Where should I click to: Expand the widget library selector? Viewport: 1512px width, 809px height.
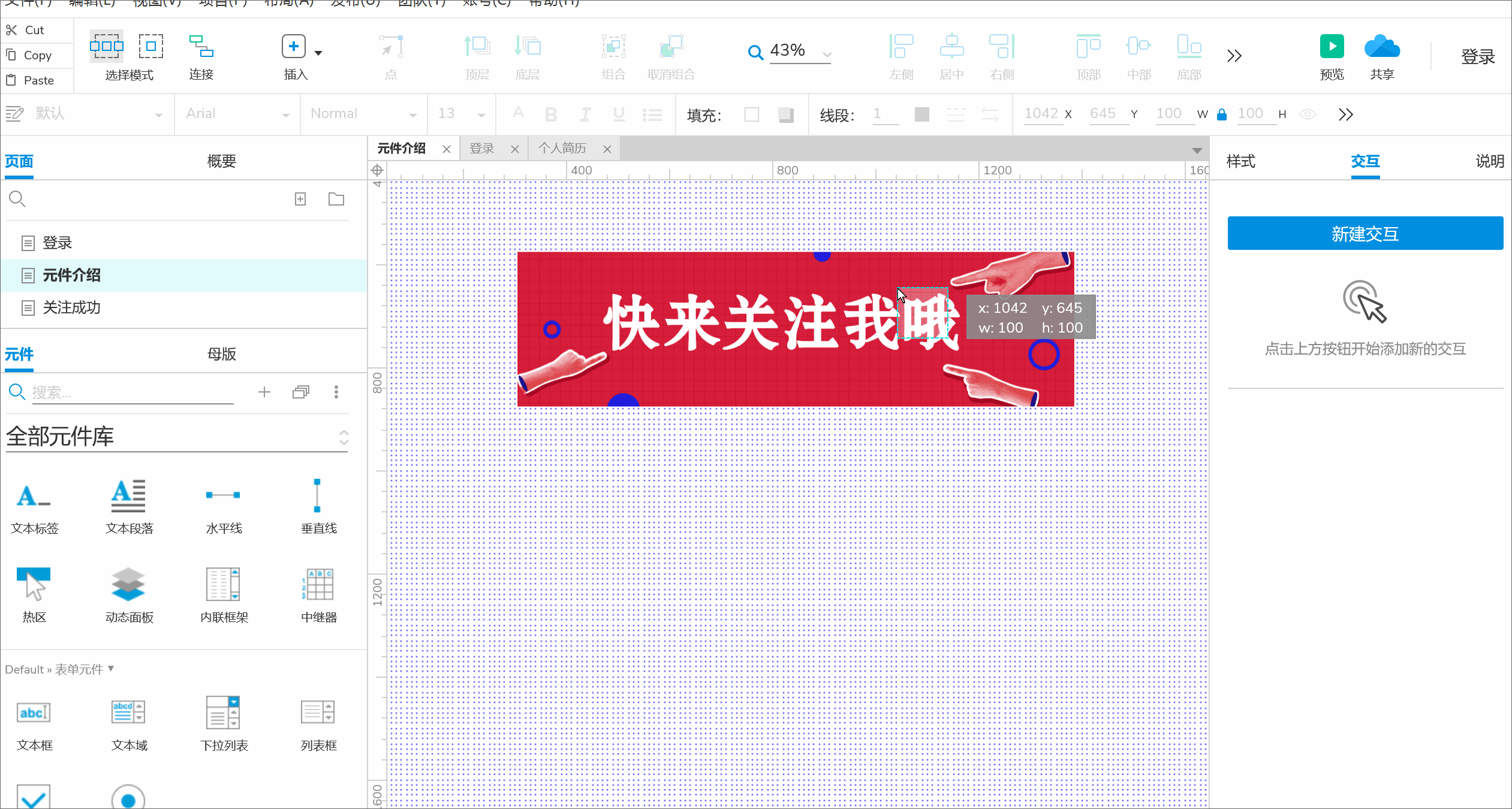(344, 437)
